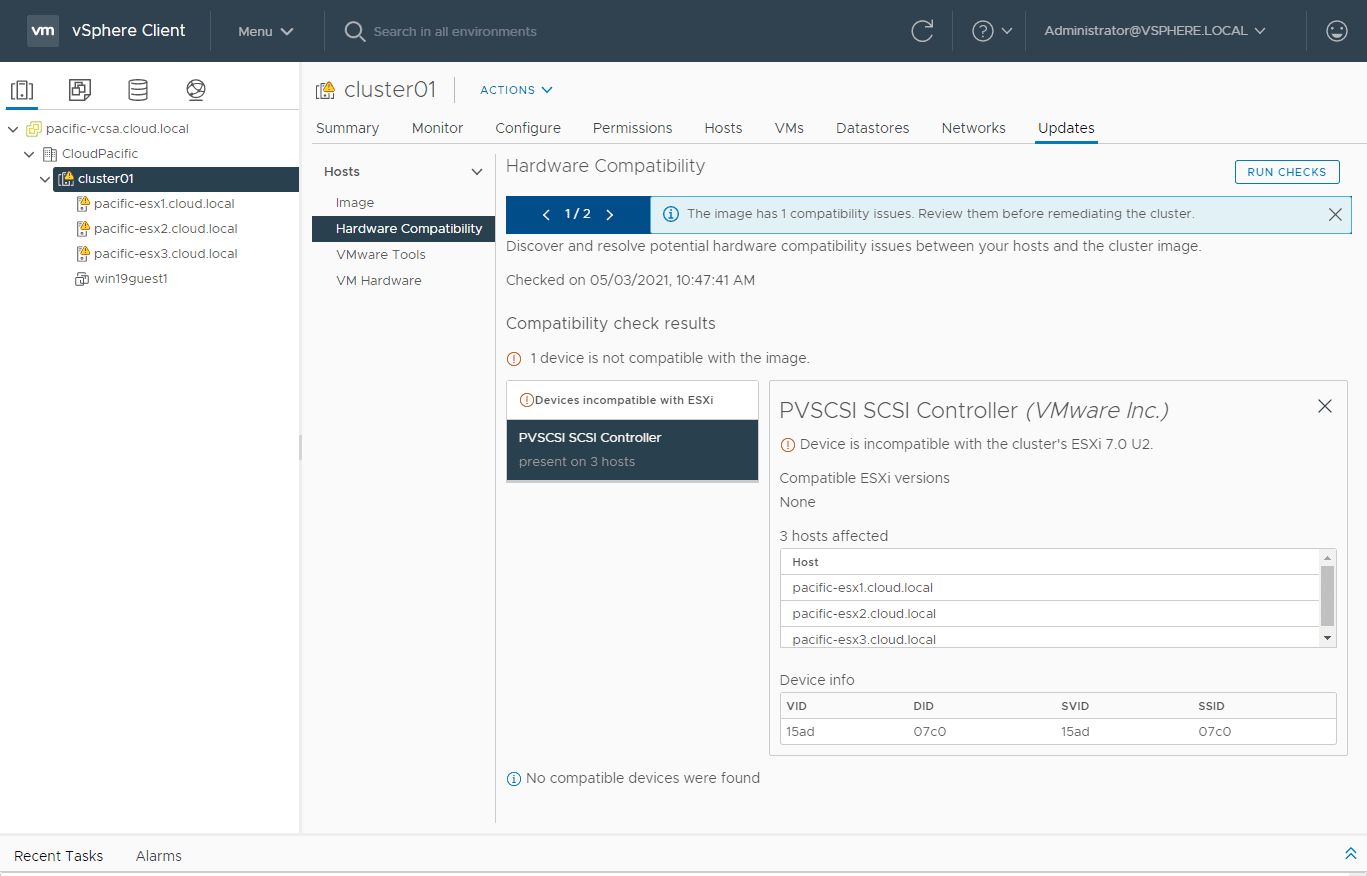Go to next notification message arrow

(610, 214)
